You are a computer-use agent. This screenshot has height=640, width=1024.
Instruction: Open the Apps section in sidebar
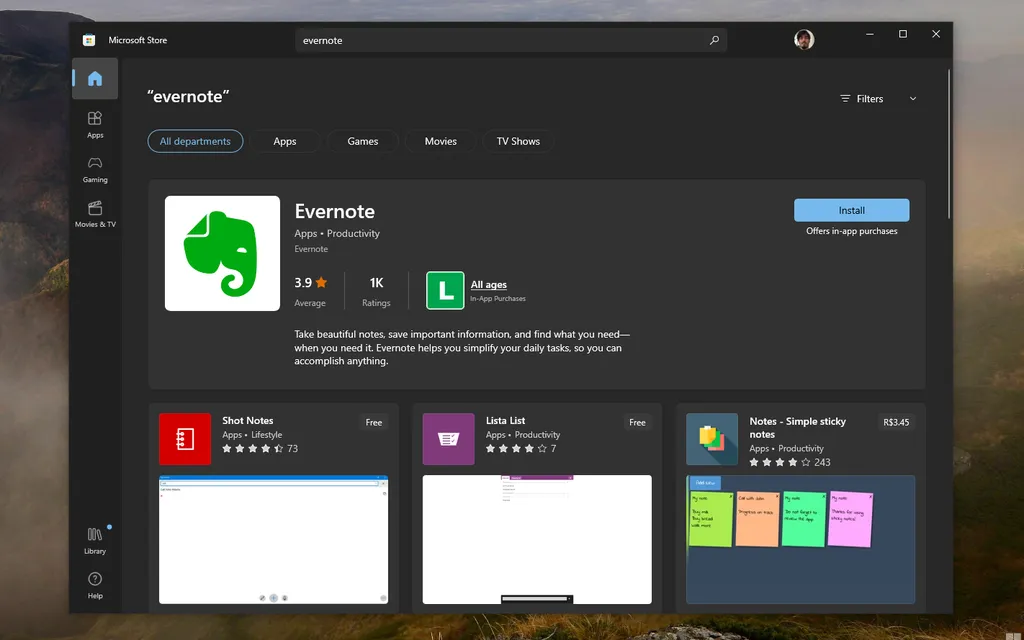tap(95, 124)
